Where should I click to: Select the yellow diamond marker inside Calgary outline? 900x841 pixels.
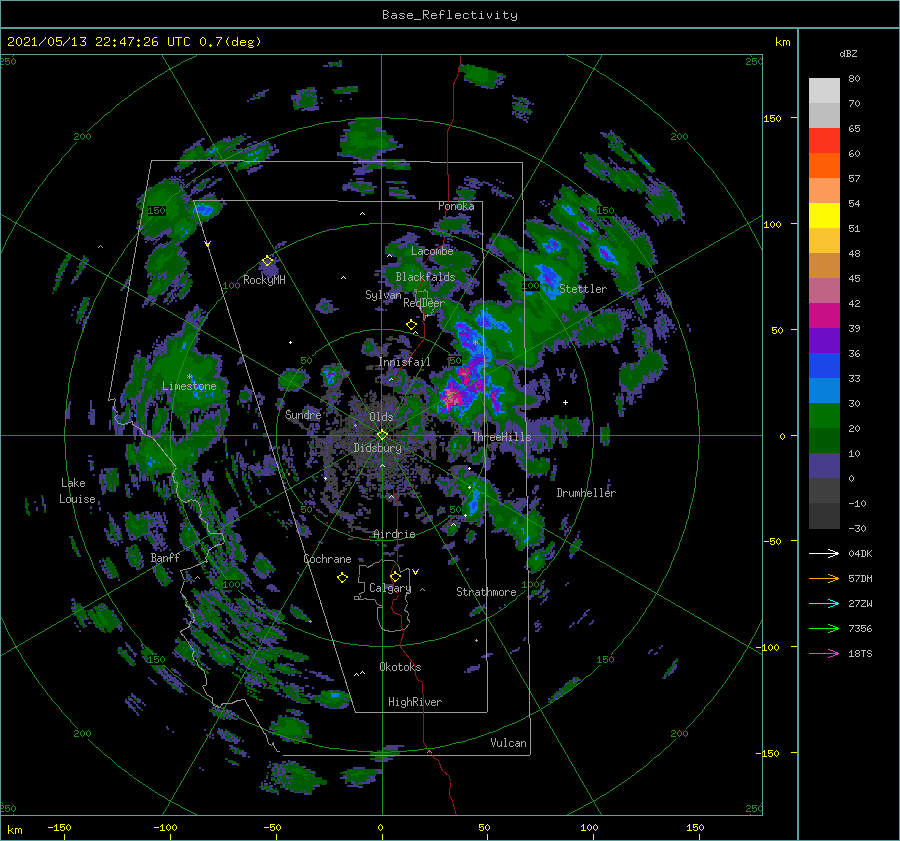[x=395, y=576]
